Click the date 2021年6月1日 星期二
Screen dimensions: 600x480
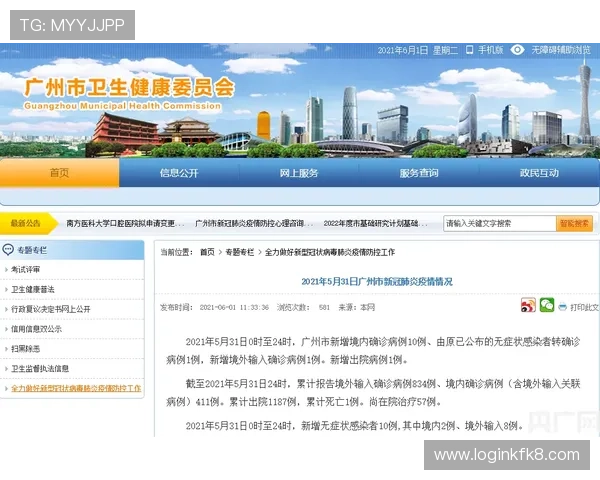tap(417, 50)
